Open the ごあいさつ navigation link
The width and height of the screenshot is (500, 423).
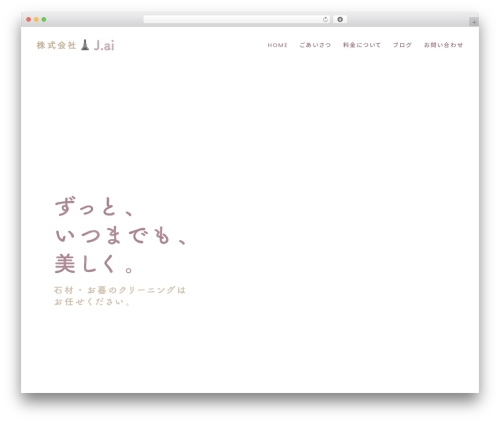(315, 45)
